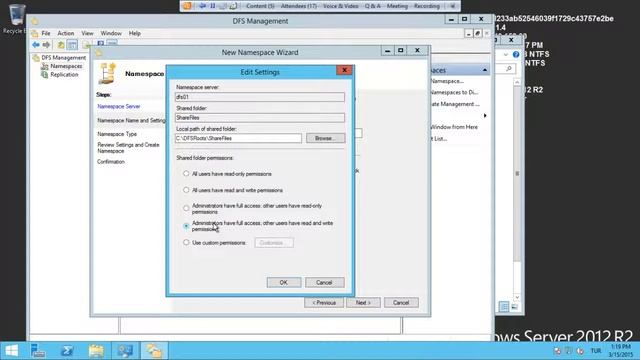Open the Window menu

(x=111, y=33)
